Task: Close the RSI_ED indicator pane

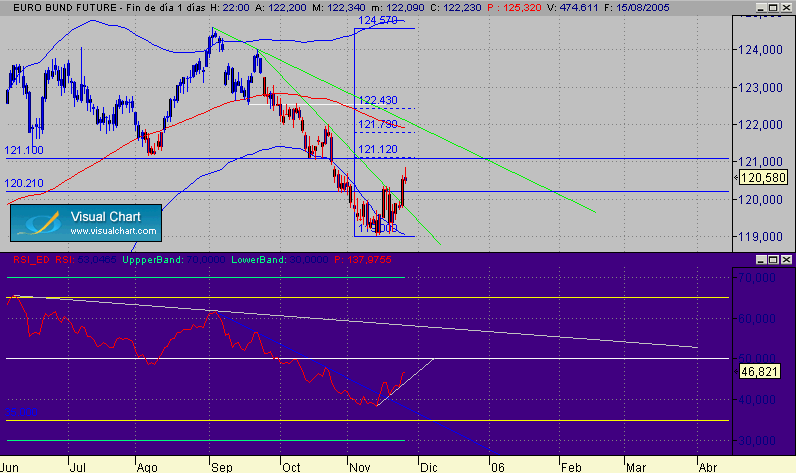Action: coord(786,260)
